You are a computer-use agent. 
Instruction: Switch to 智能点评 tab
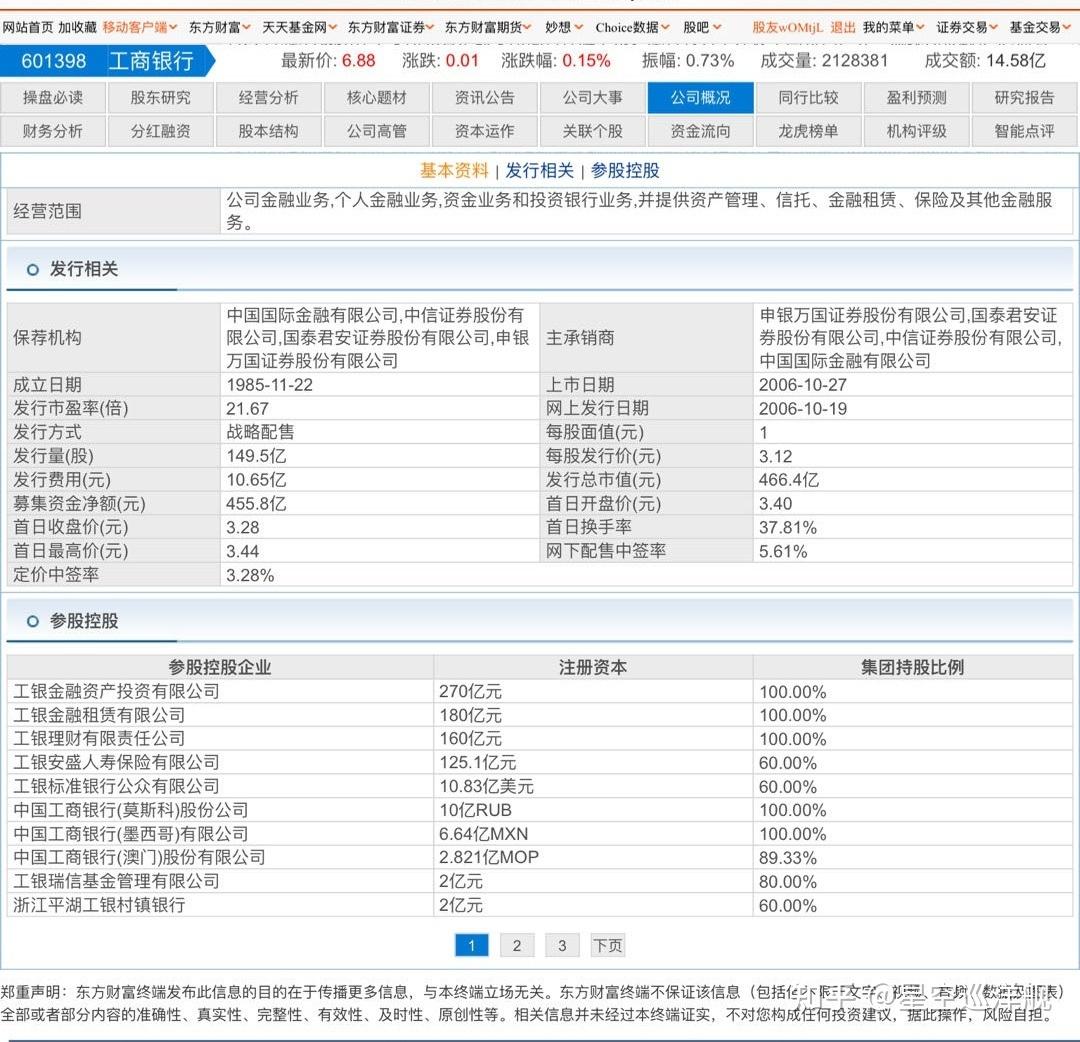(x=1024, y=131)
